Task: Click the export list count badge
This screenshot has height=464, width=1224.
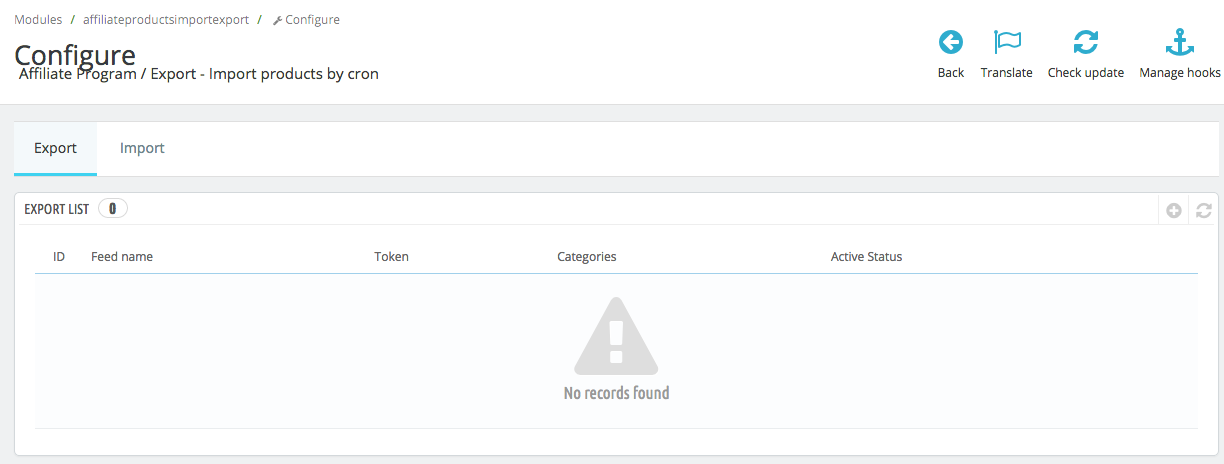Action: coord(113,209)
